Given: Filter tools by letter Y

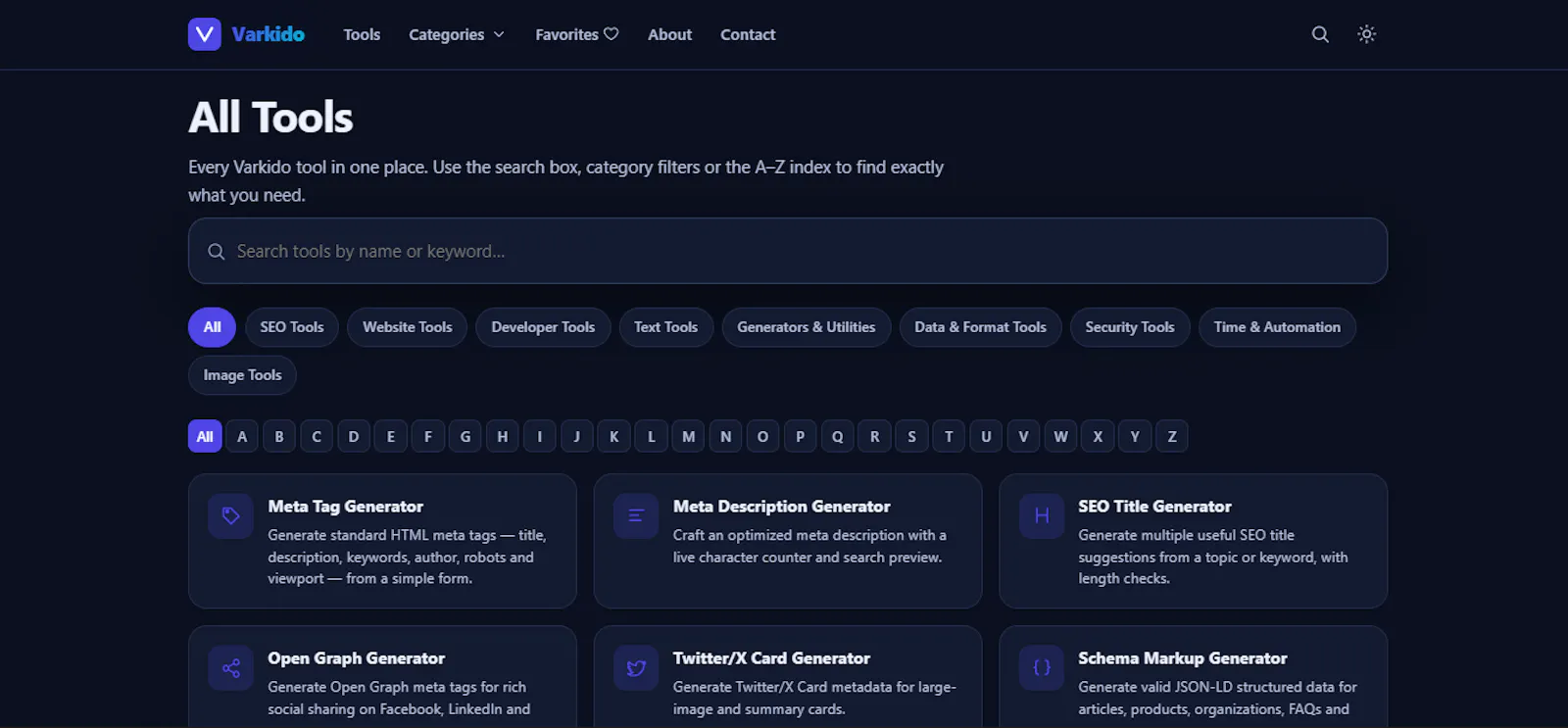Looking at the screenshot, I should coord(1135,436).
